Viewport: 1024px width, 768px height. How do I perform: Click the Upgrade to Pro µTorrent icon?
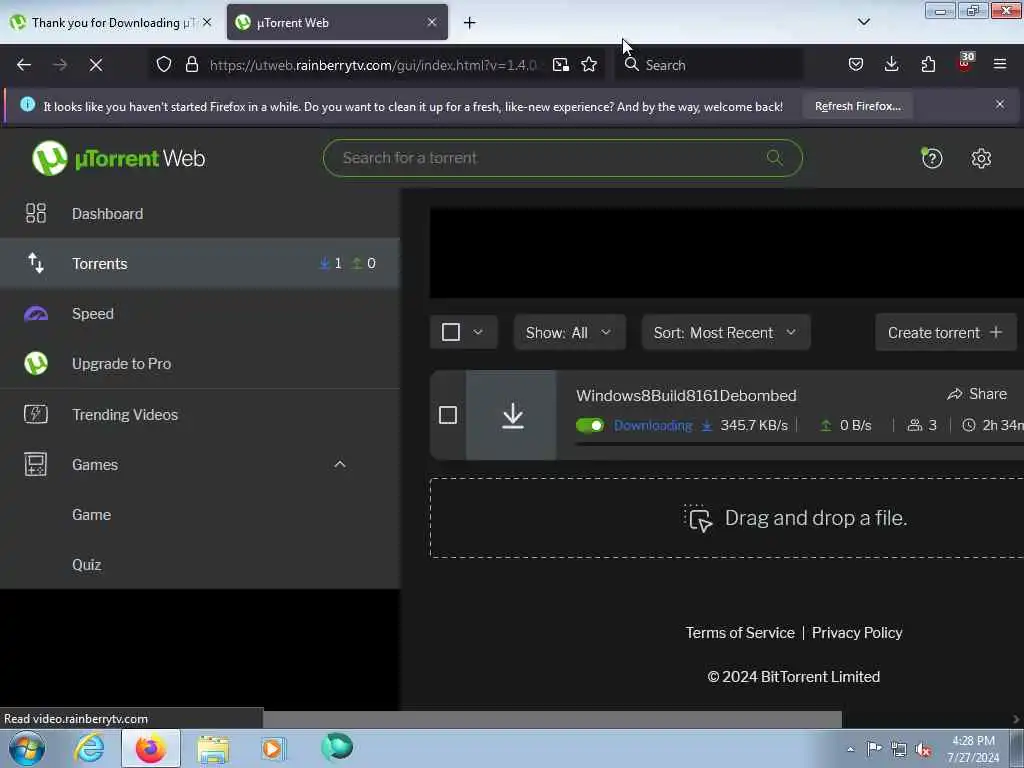[x=36, y=363]
